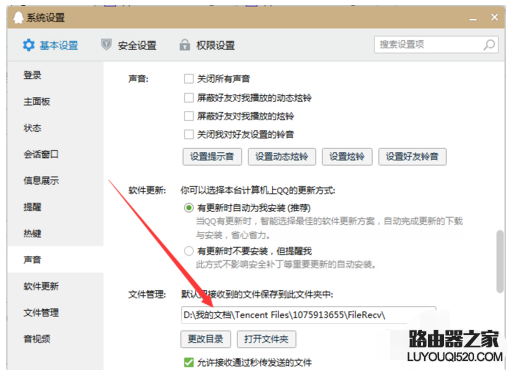Image resolution: width=509 pixels, height=370 pixels.
Task: Select 有更新时自动为我安装 radio option
Action: pyautogui.click(x=189, y=208)
